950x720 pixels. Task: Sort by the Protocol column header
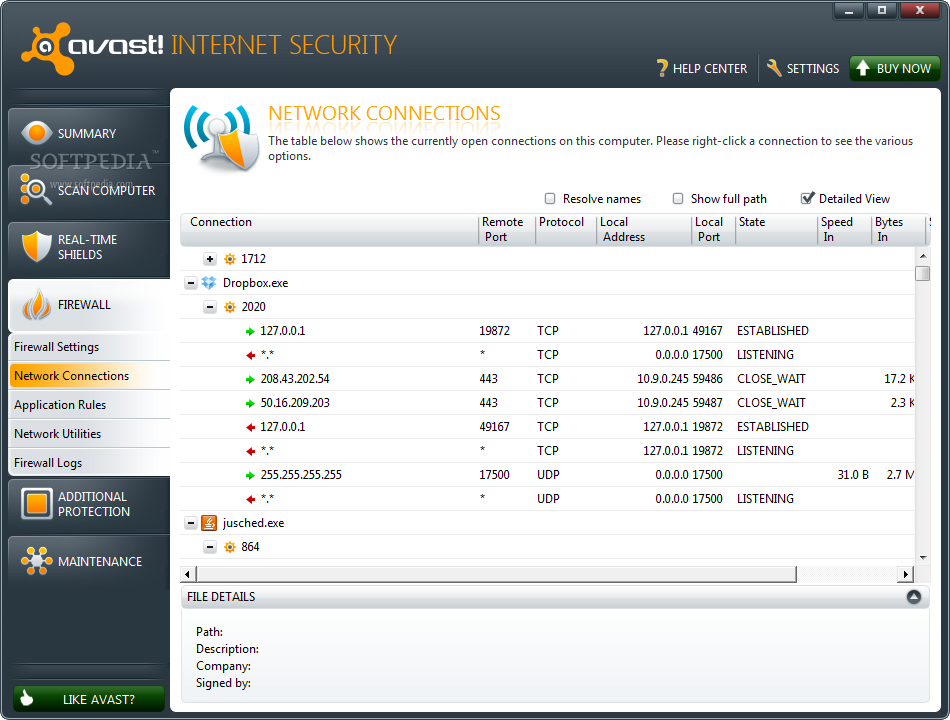click(566, 230)
